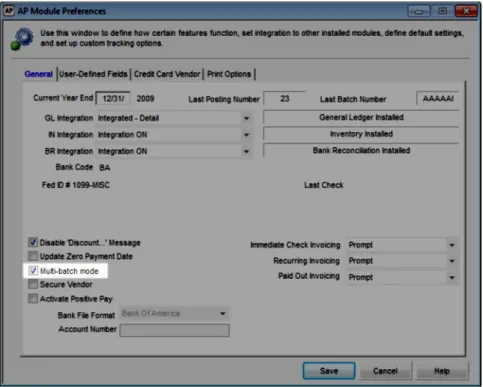Screen dimensions: 483x387
Task: Click the Cancel button
Action: [x=385, y=371]
